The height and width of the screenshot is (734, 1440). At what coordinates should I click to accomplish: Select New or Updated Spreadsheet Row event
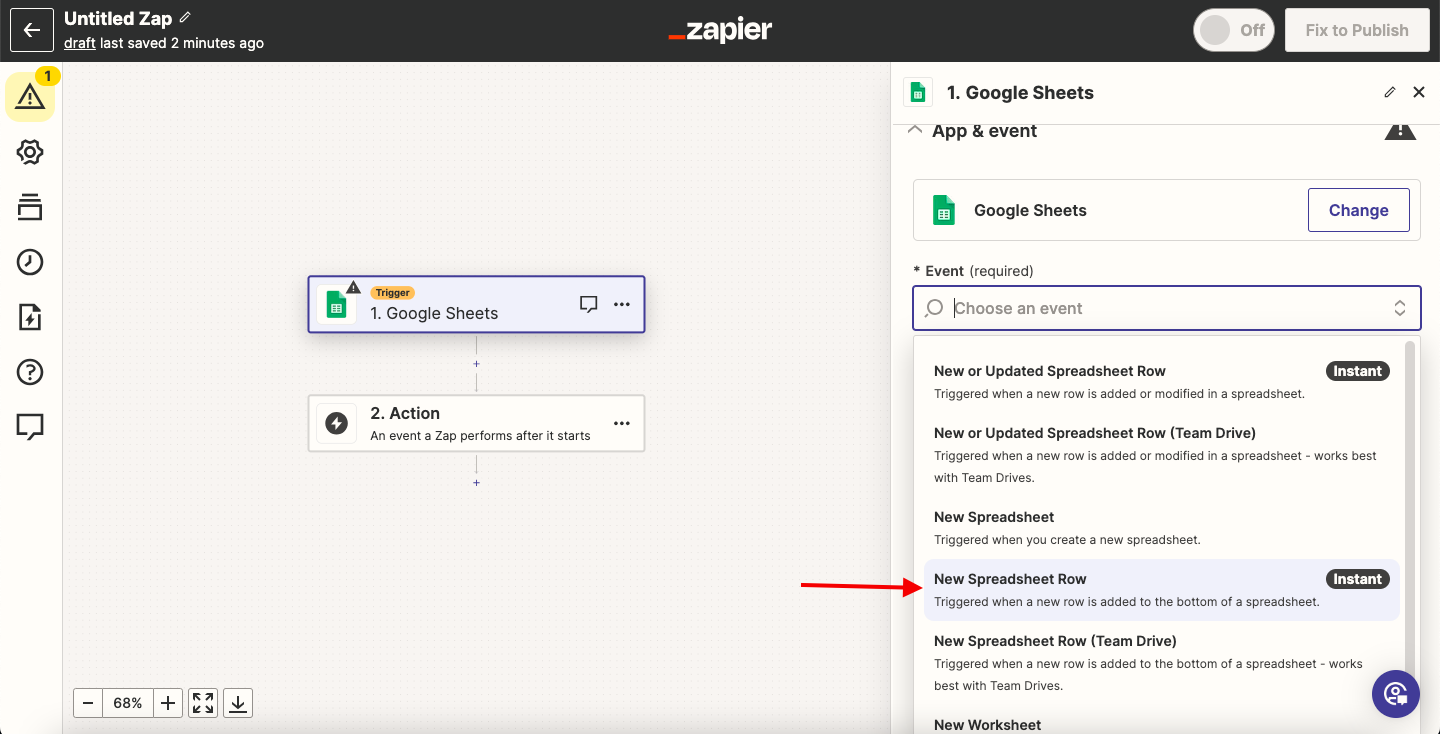(x=1161, y=382)
